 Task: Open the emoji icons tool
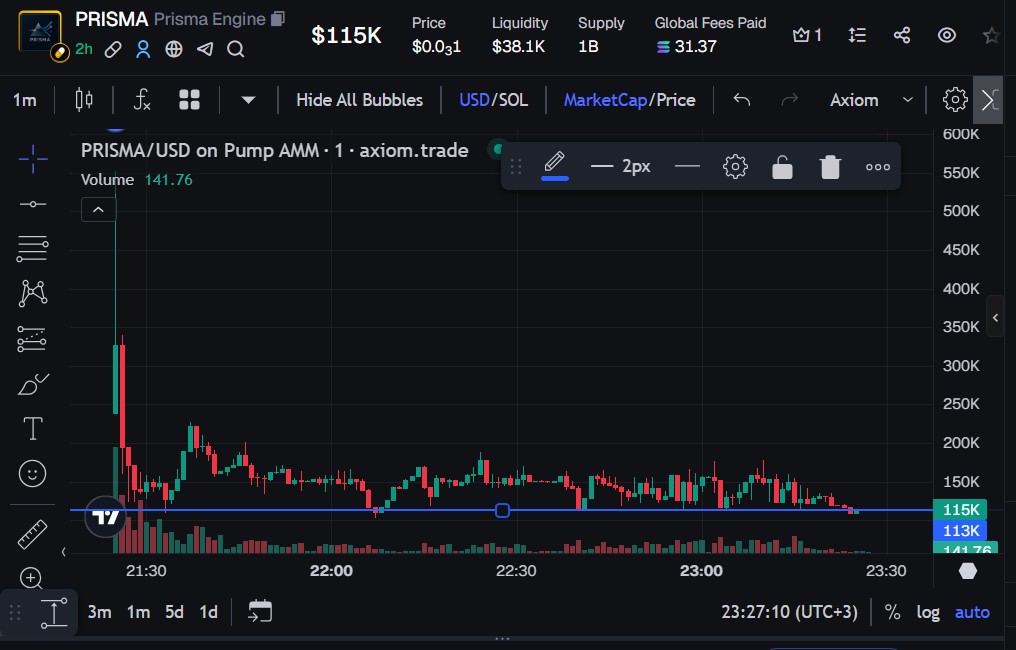coord(32,474)
